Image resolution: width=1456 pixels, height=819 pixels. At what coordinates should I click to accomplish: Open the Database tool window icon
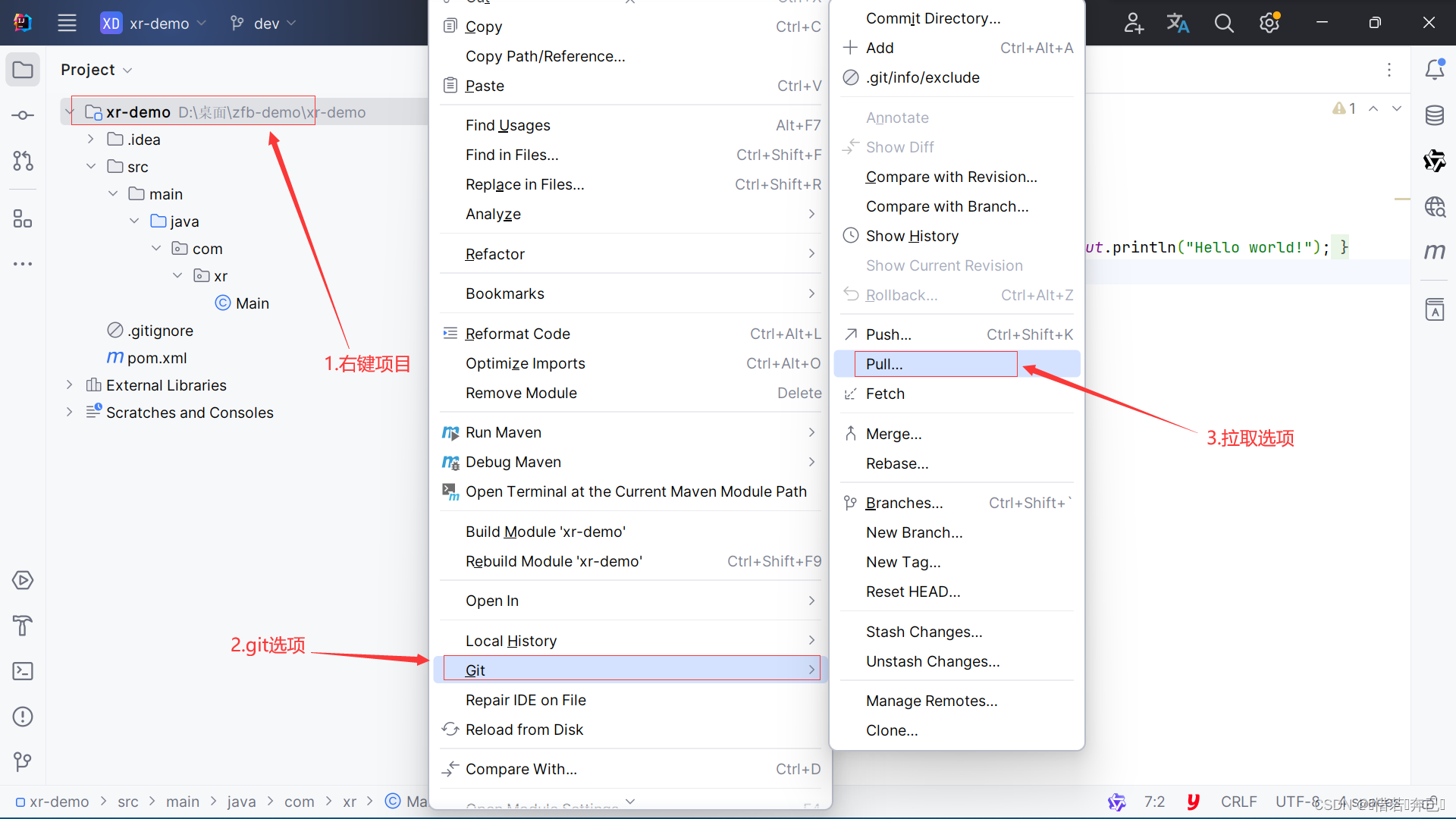(1435, 115)
